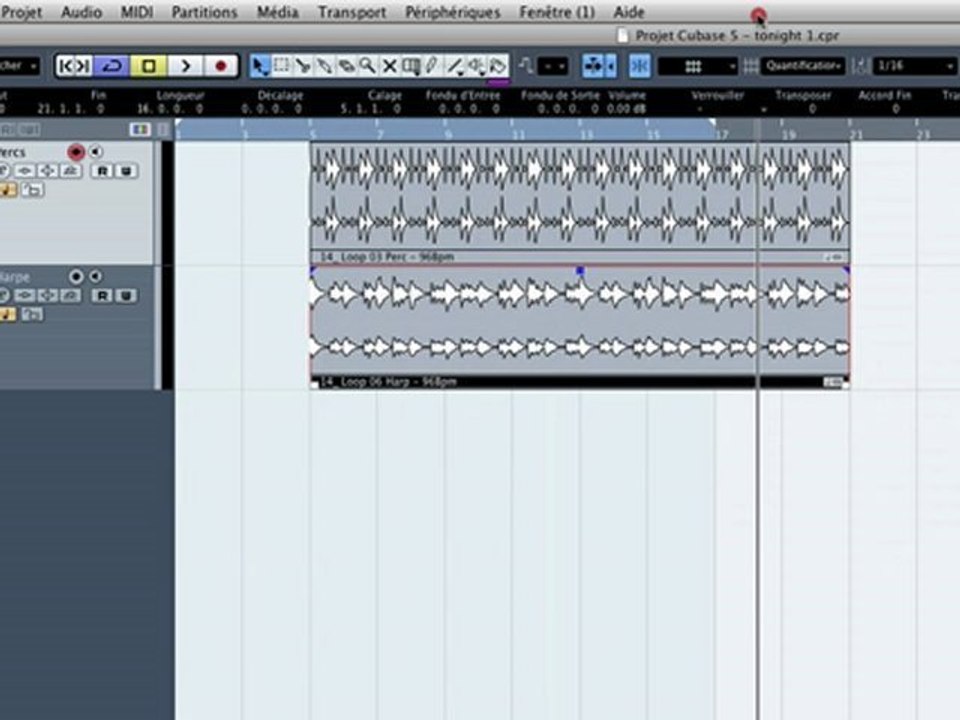This screenshot has height=720, width=960.
Task: Select the Split scissors tool
Action: pyautogui.click(x=303, y=66)
